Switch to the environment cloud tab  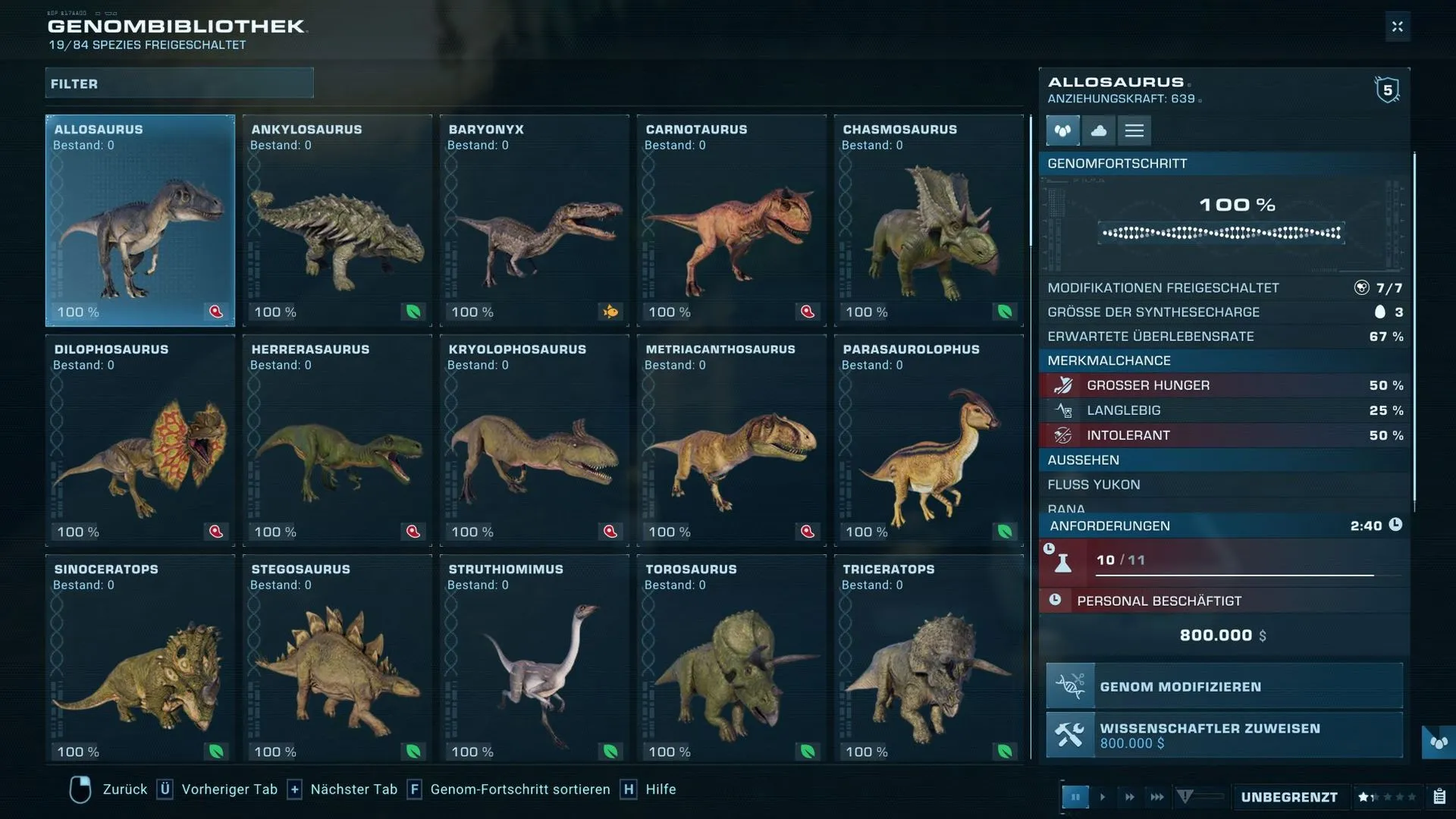(1098, 130)
